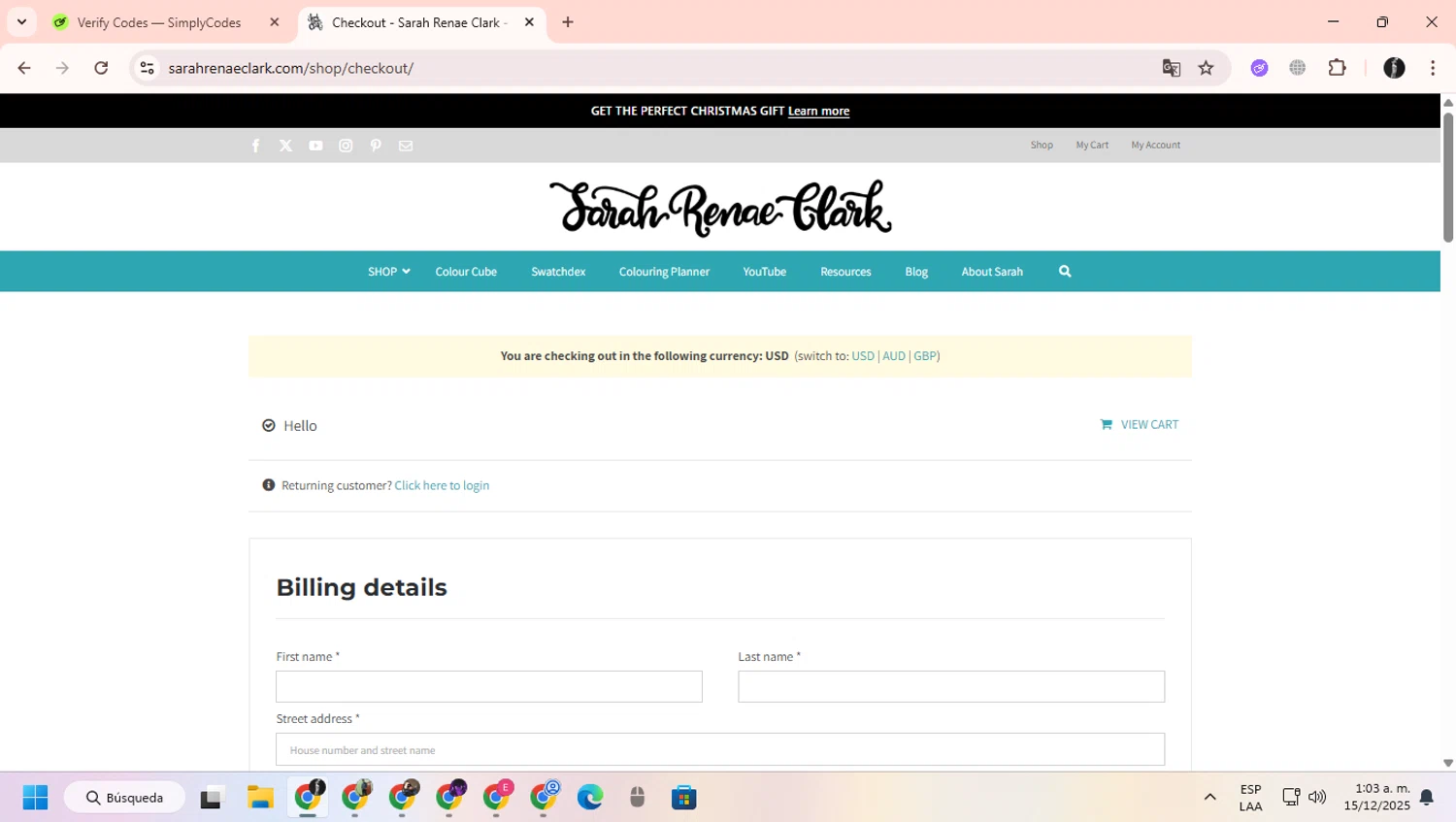Switch checkout currency to USD
This screenshot has width=1456, height=822.
(863, 356)
